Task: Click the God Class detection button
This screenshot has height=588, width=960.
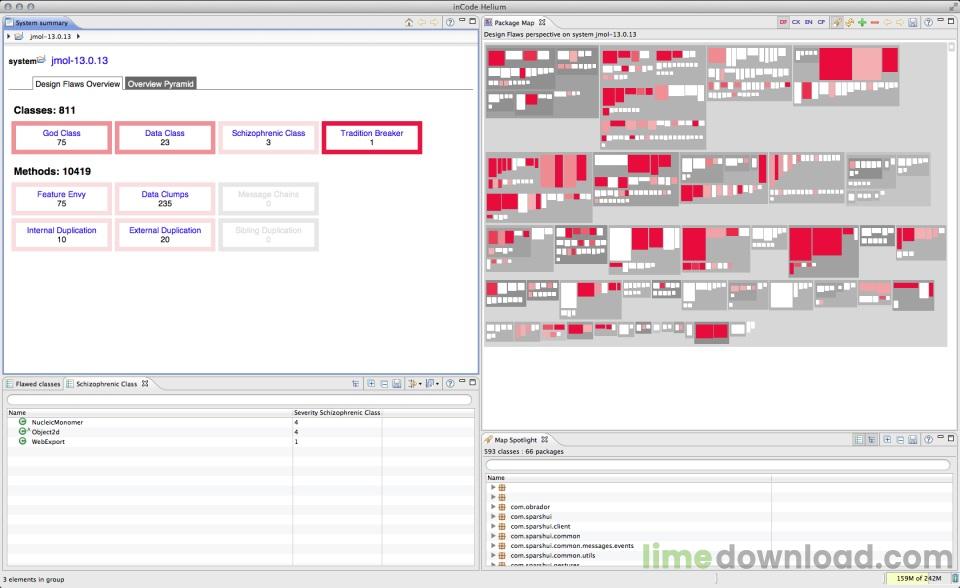Action: (x=60, y=136)
